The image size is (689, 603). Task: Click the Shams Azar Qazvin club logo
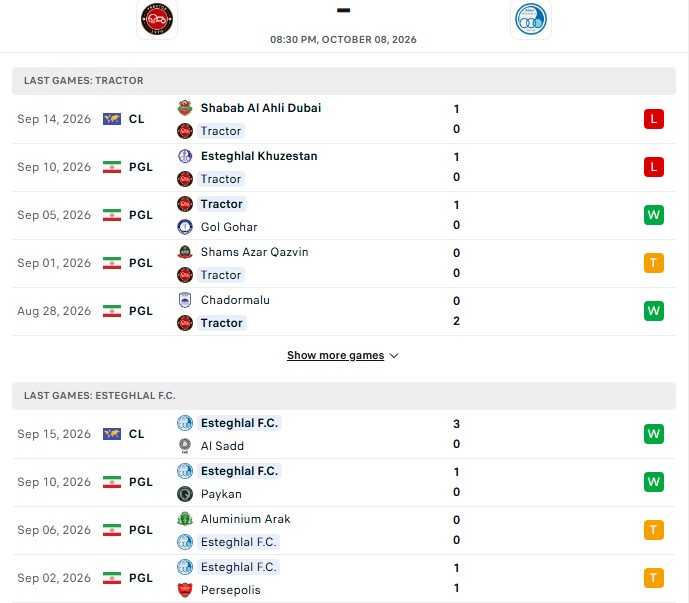click(185, 252)
